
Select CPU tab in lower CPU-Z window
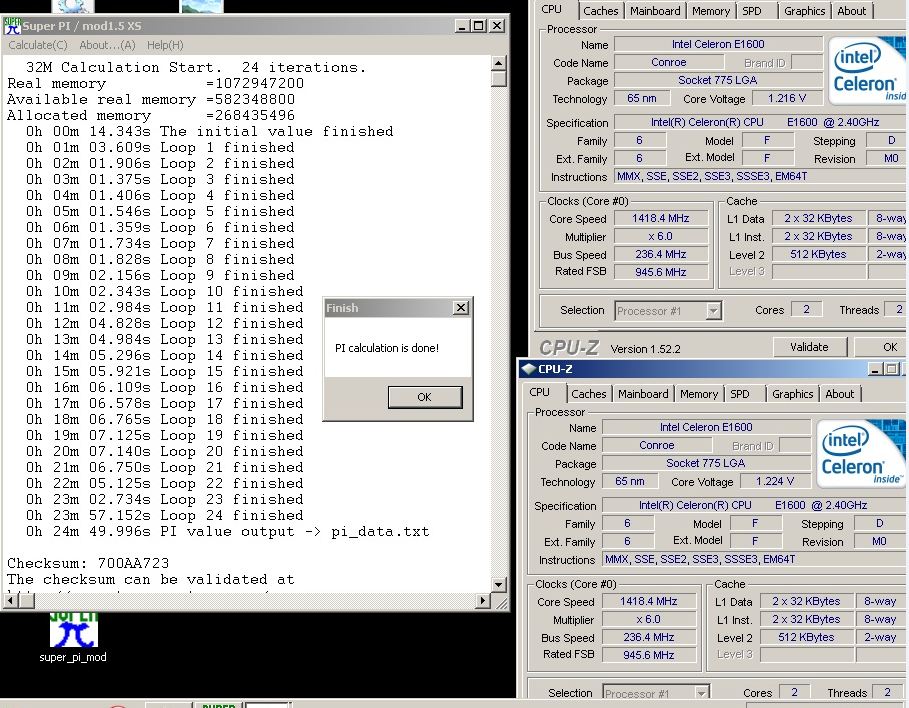click(x=540, y=392)
